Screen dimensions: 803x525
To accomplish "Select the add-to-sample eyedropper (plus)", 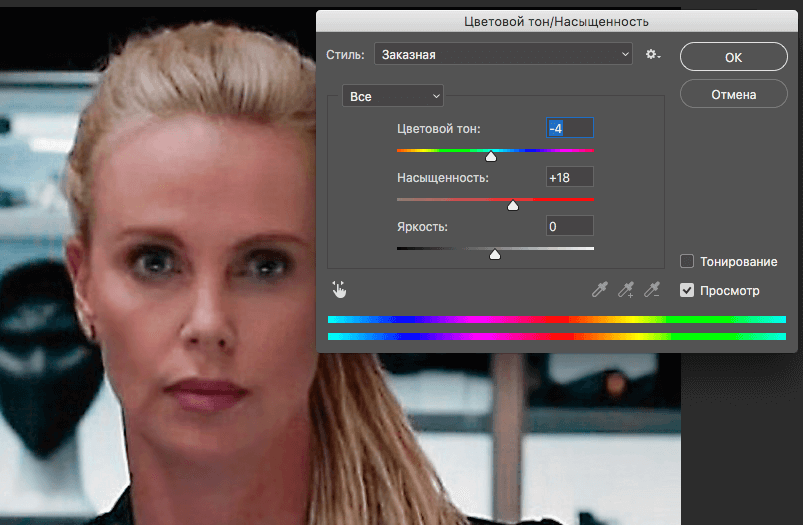I will [626, 290].
